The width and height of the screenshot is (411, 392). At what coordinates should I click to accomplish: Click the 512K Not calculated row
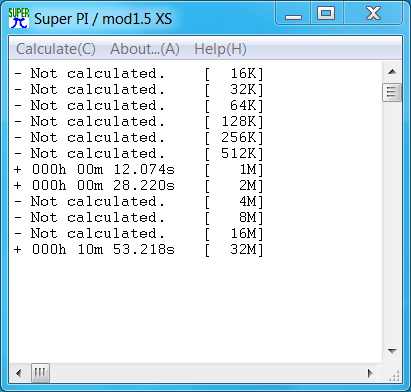(x=139, y=154)
